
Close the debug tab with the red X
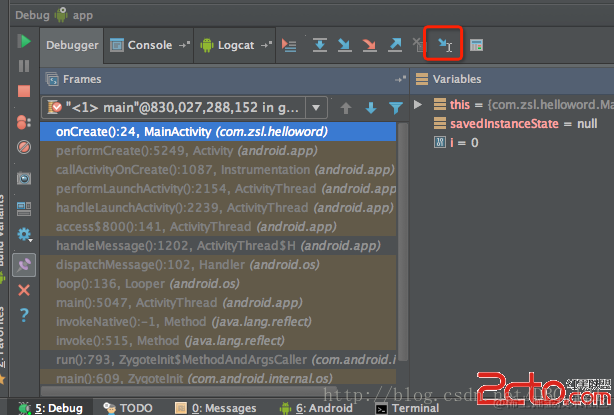coord(24,290)
